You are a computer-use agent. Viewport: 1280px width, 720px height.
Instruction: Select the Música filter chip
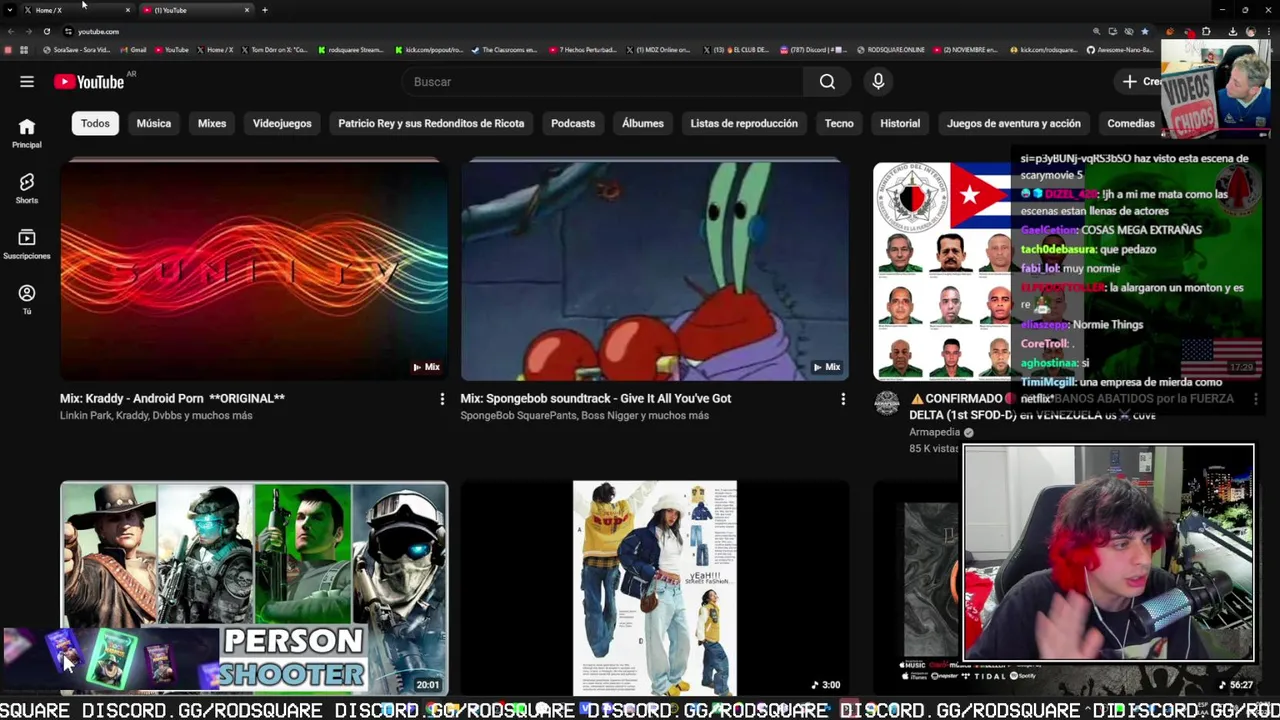153,123
